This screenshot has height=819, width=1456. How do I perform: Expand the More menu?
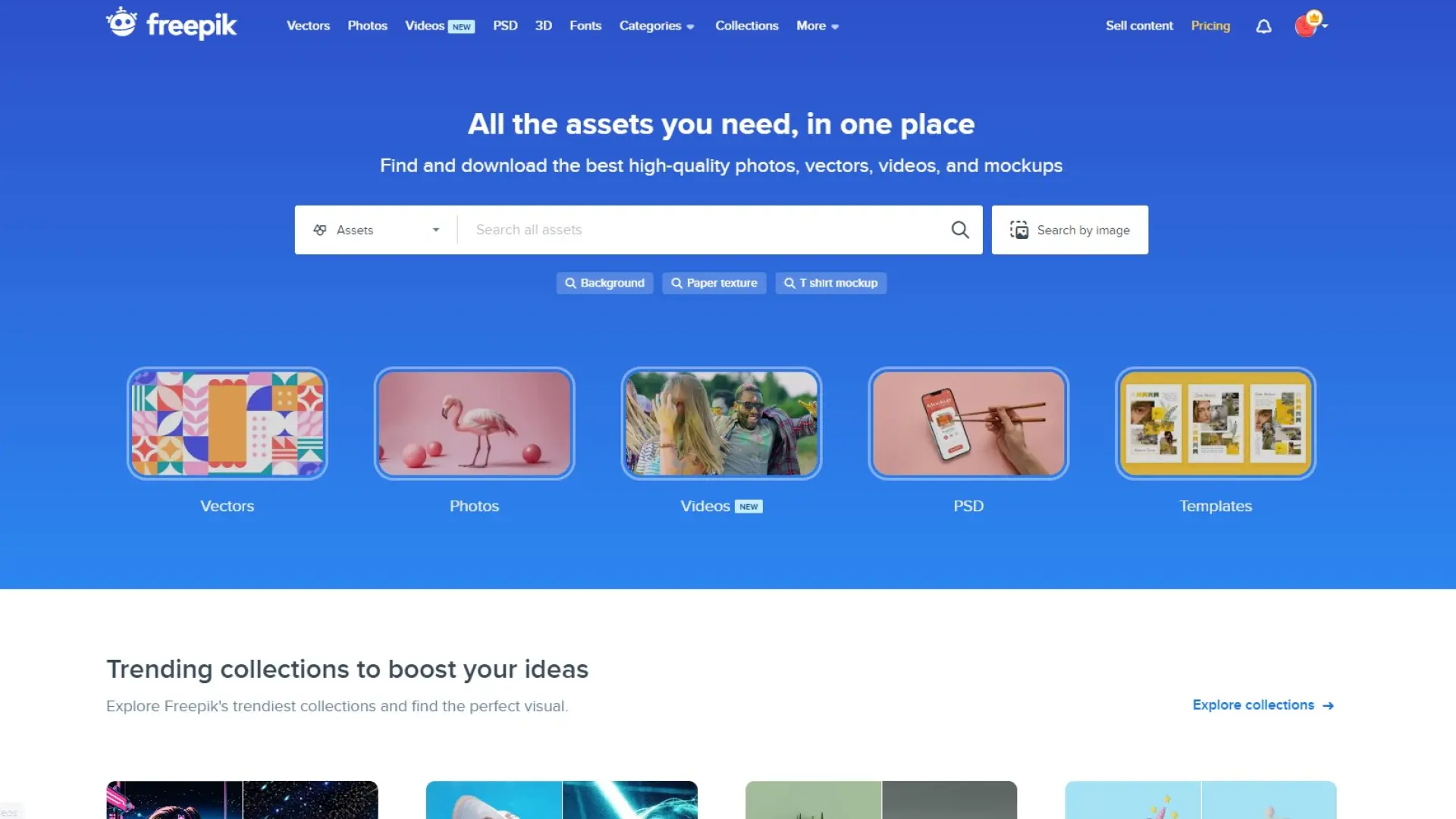817,26
